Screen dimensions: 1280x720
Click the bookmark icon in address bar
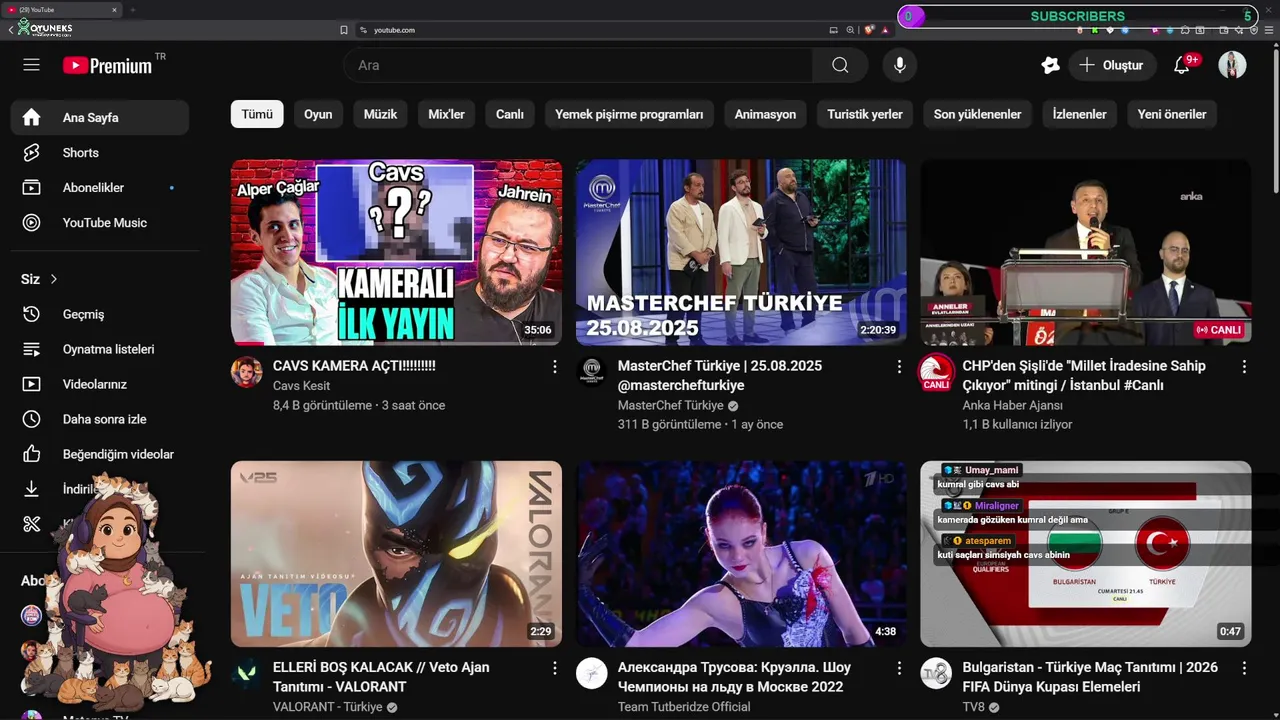(x=344, y=30)
